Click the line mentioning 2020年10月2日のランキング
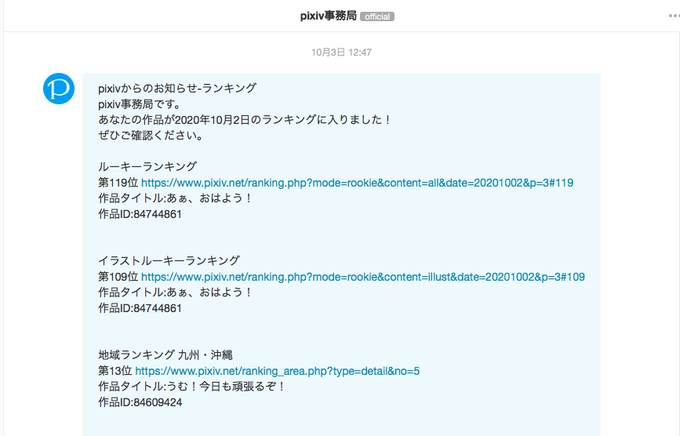The width and height of the screenshot is (680, 436). [245, 120]
